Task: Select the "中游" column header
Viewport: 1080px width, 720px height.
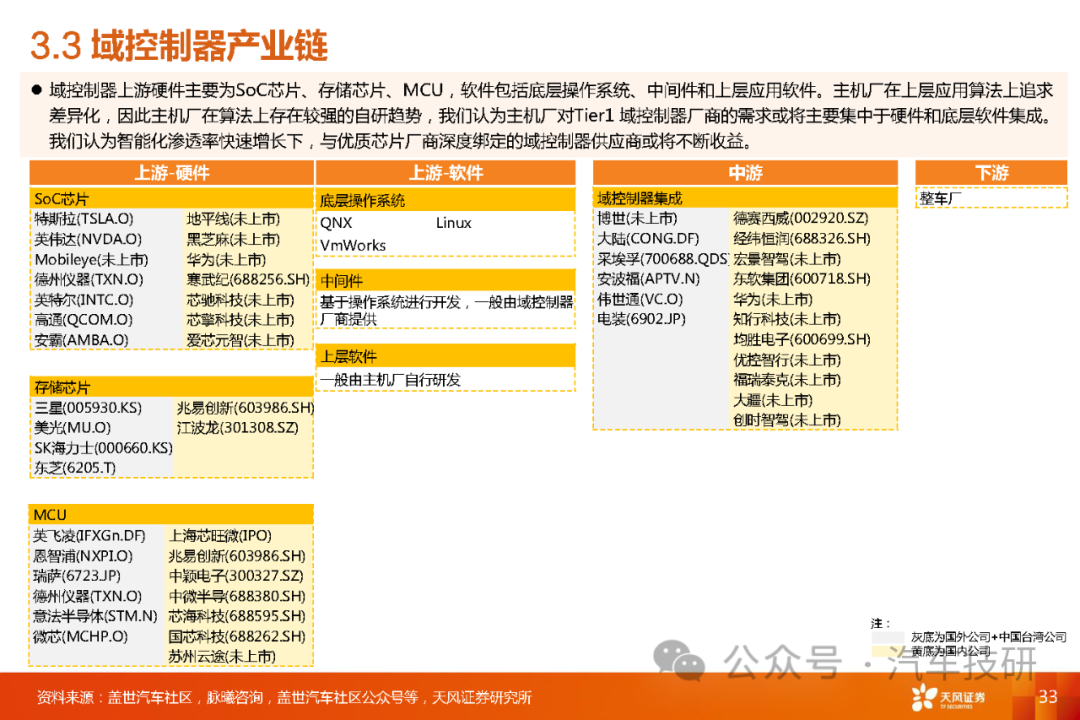Action: pyautogui.click(x=745, y=173)
